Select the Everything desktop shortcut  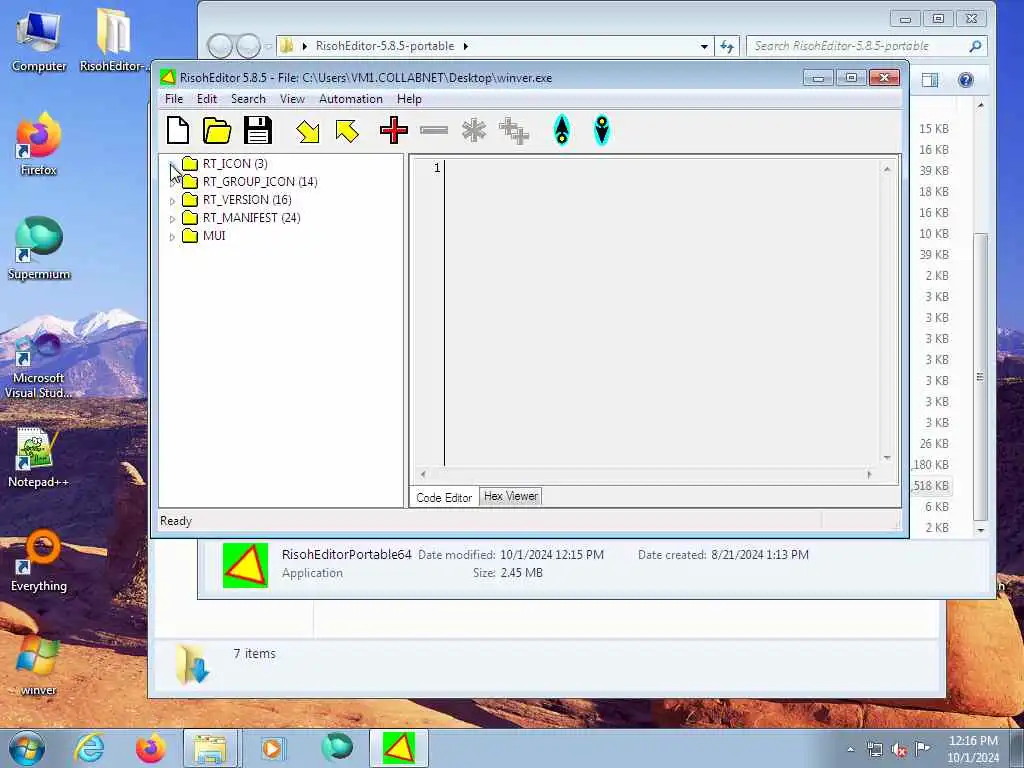39,560
